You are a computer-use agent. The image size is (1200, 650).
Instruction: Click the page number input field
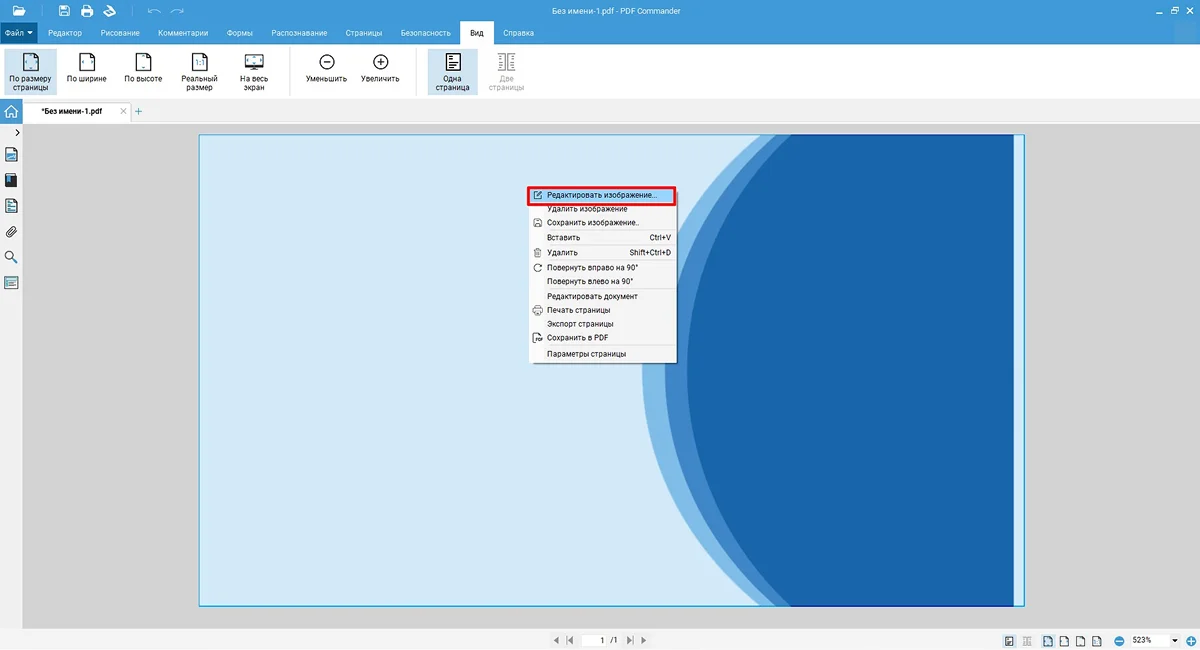598,640
